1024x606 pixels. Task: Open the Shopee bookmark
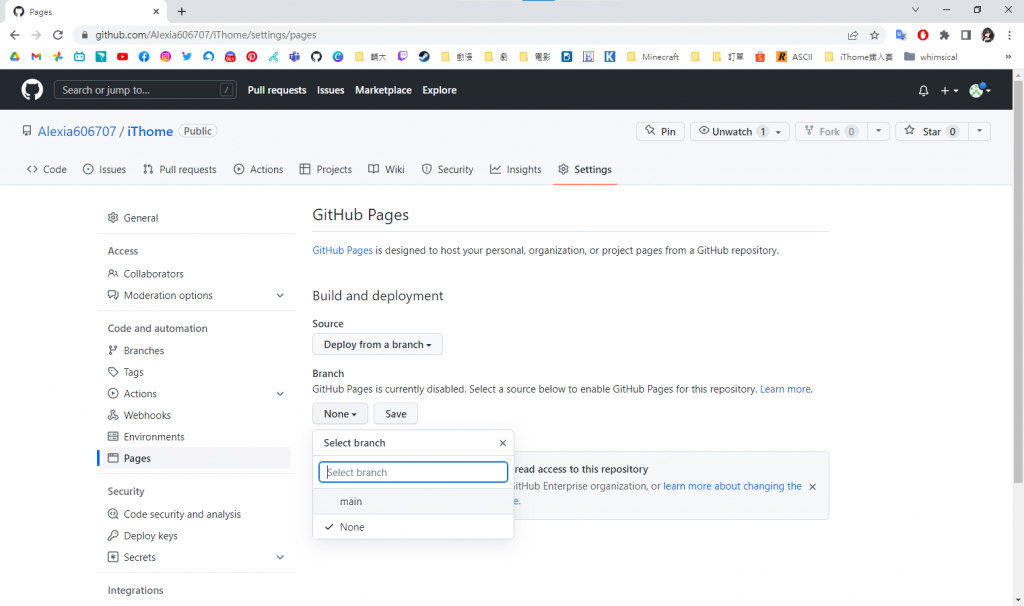(760, 57)
